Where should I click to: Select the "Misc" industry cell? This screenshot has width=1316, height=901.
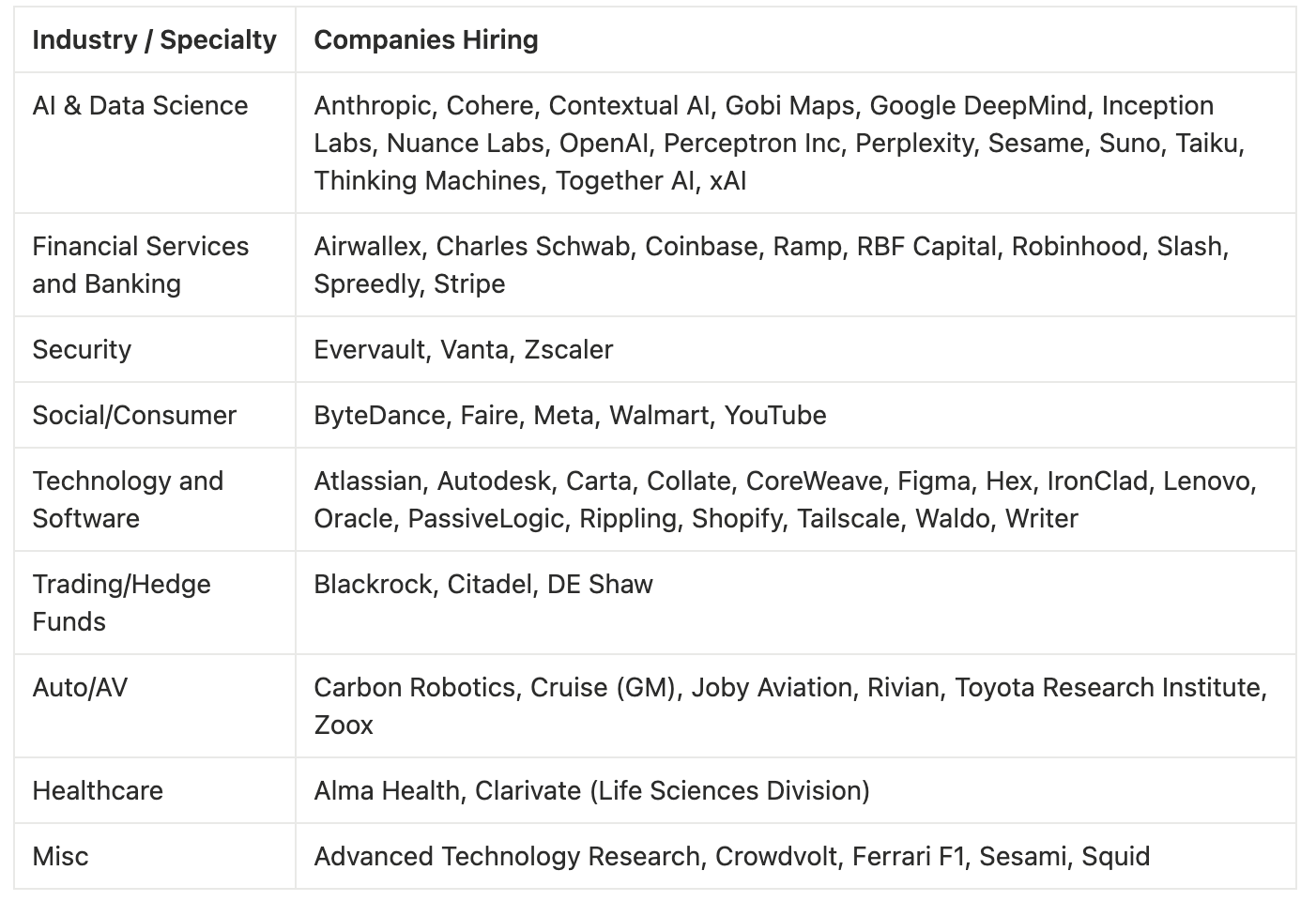[x=60, y=857]
